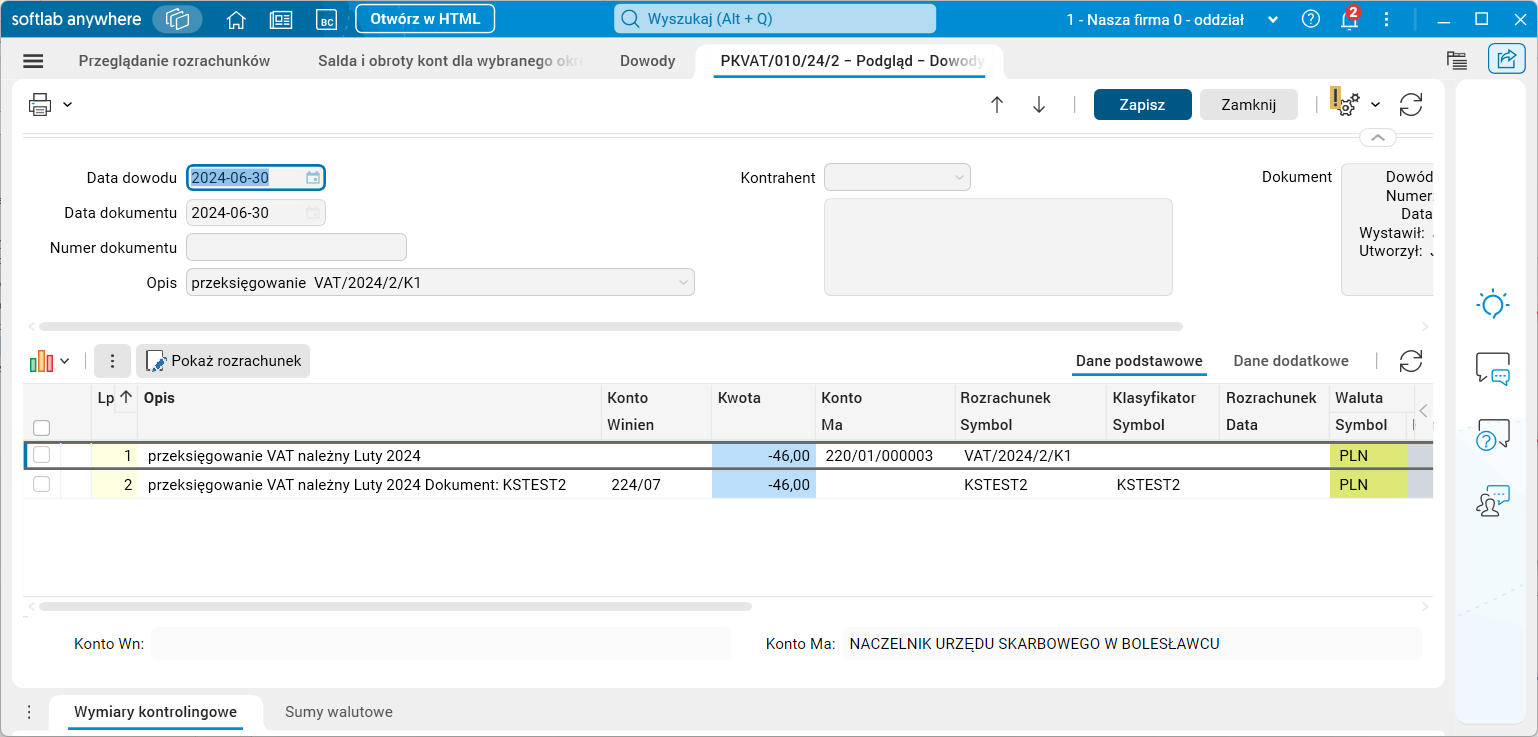Click the grid's horizontal scrollbar

[395, 606]
